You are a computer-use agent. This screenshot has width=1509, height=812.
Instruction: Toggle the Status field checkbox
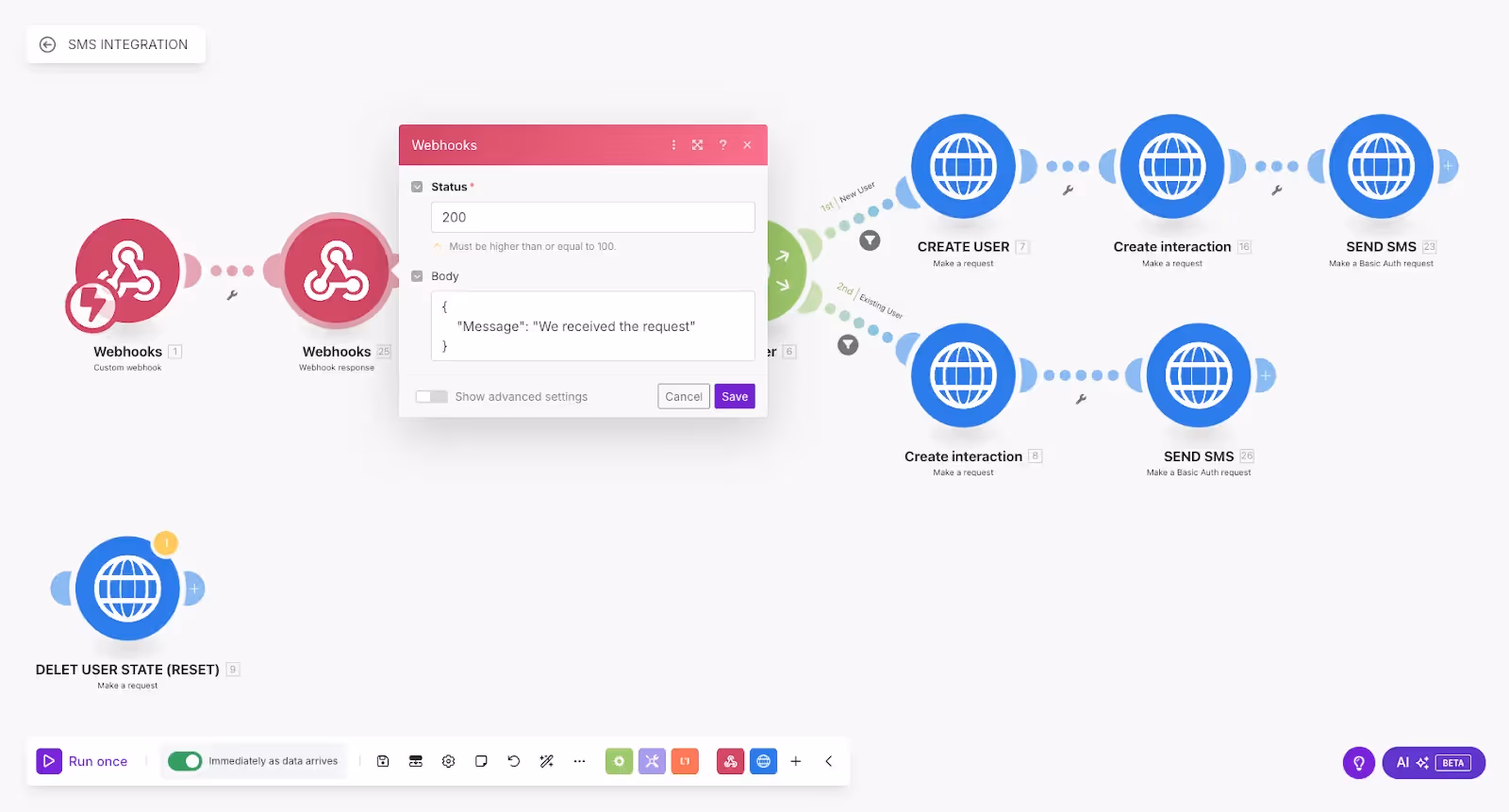(418, 187)
